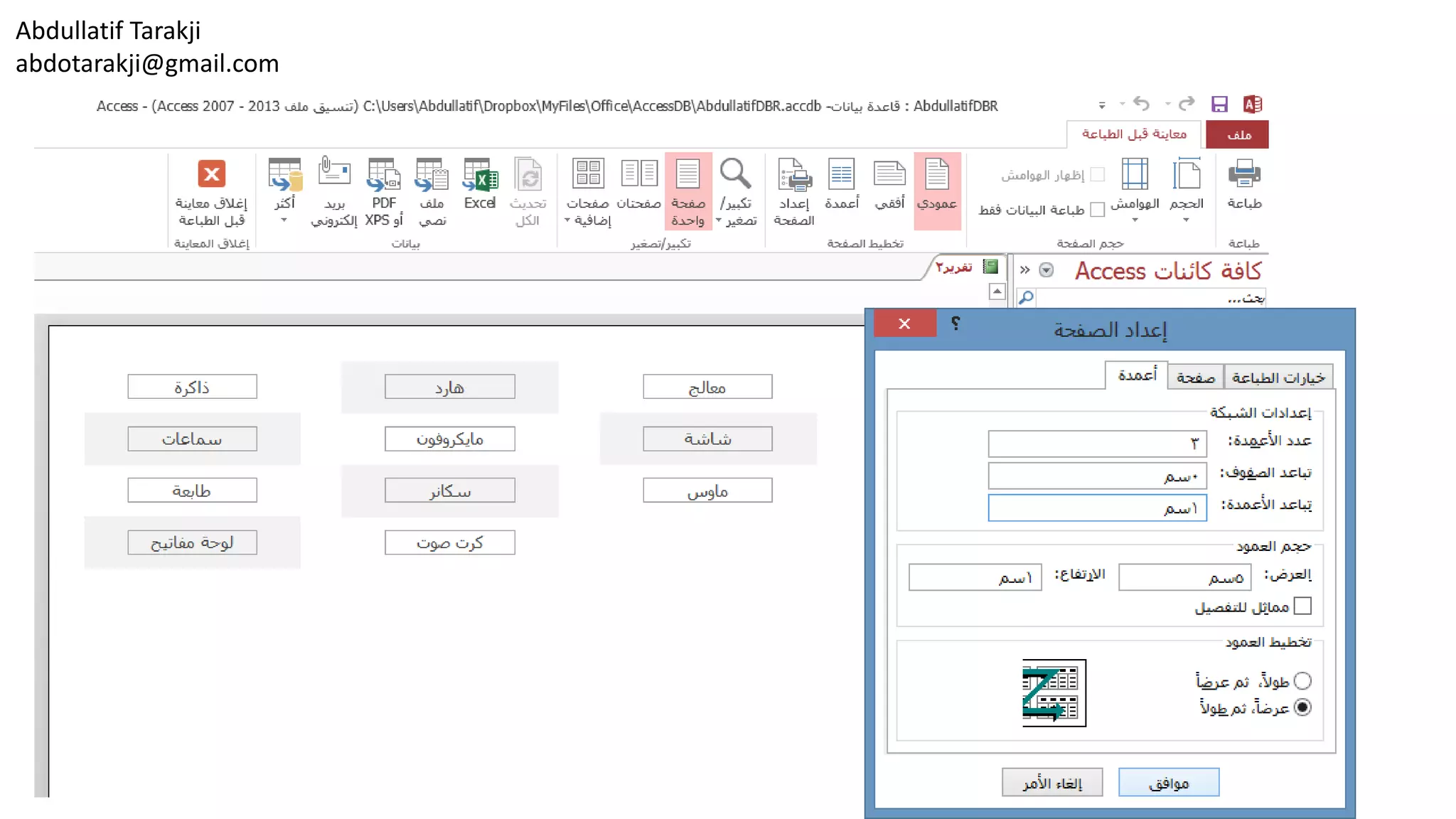Image resolution: width=1456 pixels, height=819 pixels.
Task: Click the OK (موافق) button
Action: (x=1168, y=783)
